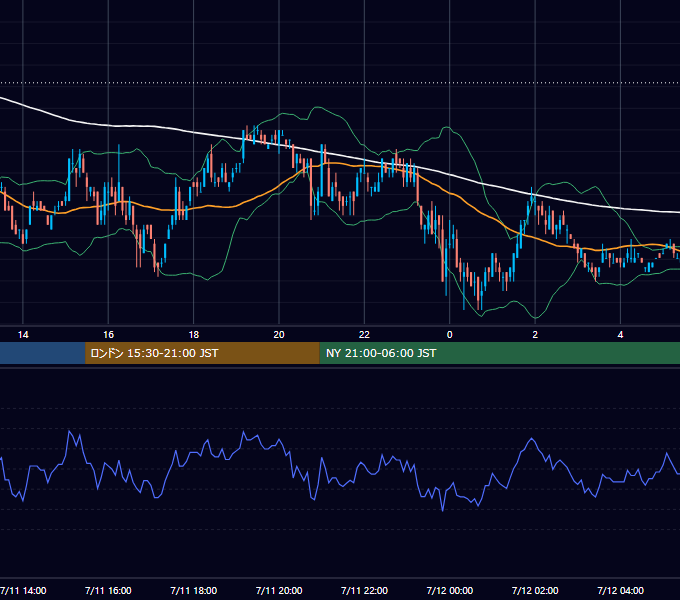Click the 7/12 02:00 time label
This screenshot has height=600, width=680.
click(535, 590)
